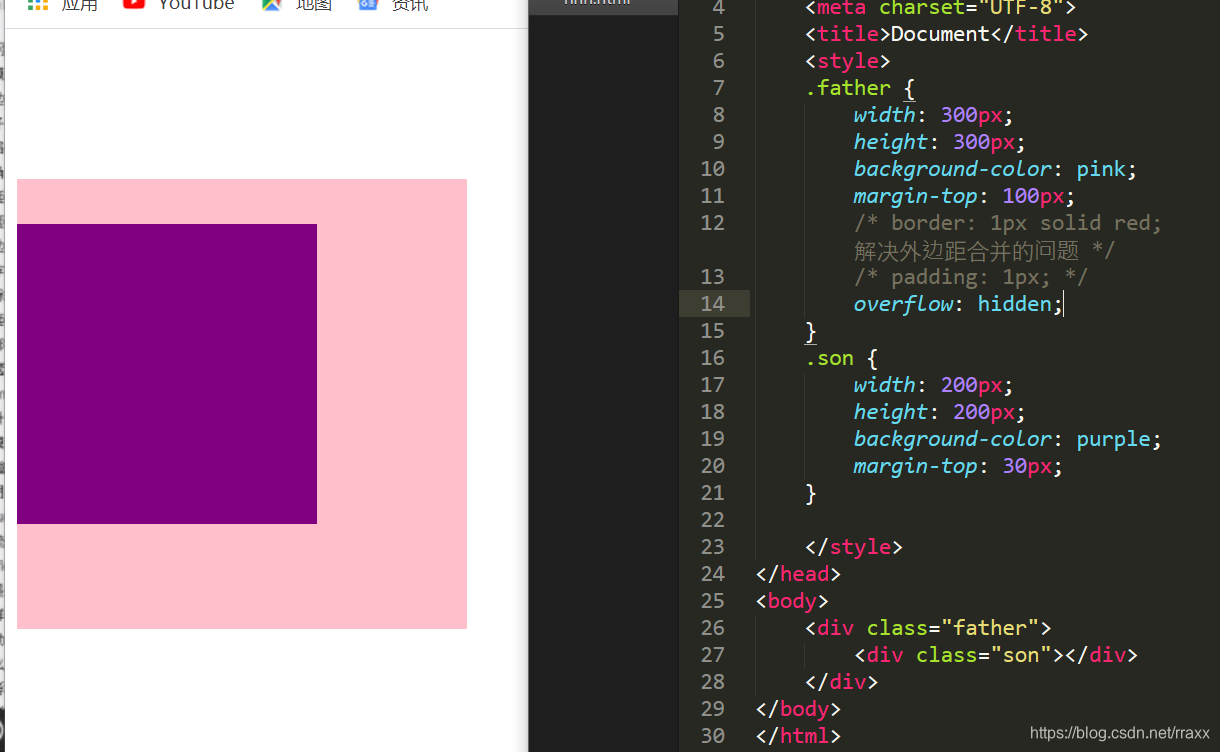The width and height of the screenshot is (1220, 752).
Task: Click the closing </html> tag
Action: 798,736
